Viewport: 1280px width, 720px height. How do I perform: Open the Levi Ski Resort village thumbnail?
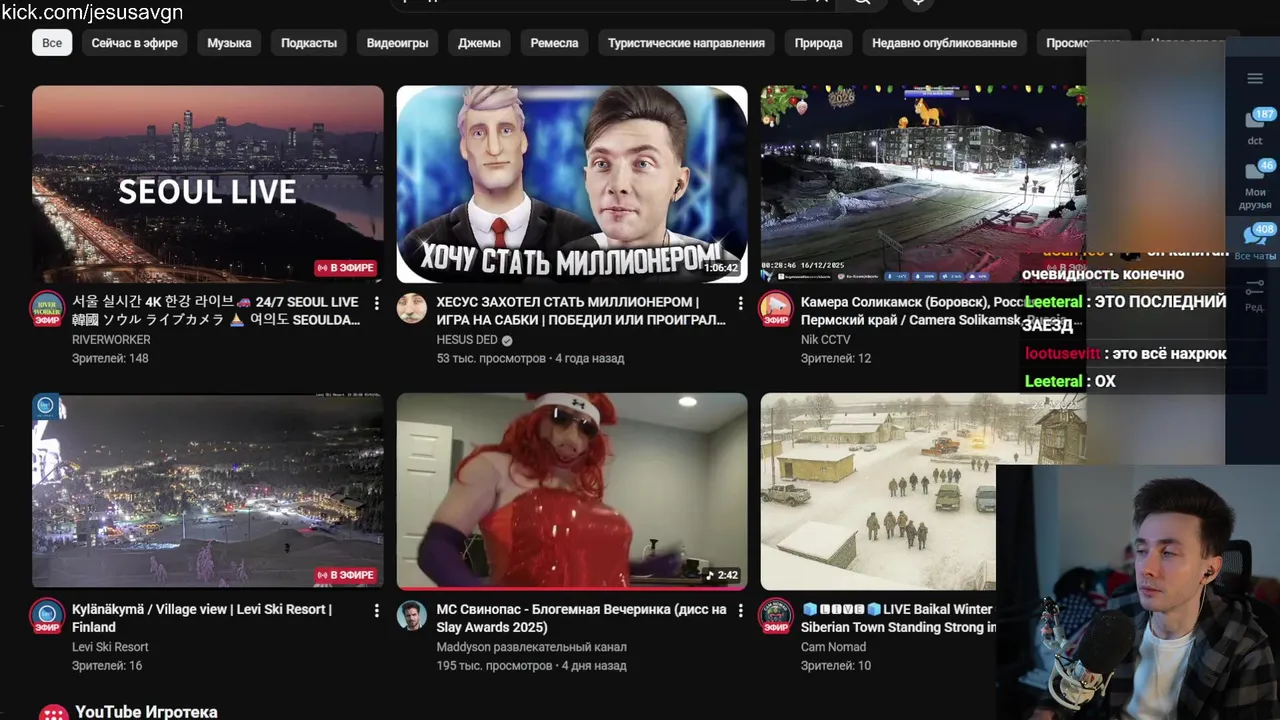coord(208,490)
